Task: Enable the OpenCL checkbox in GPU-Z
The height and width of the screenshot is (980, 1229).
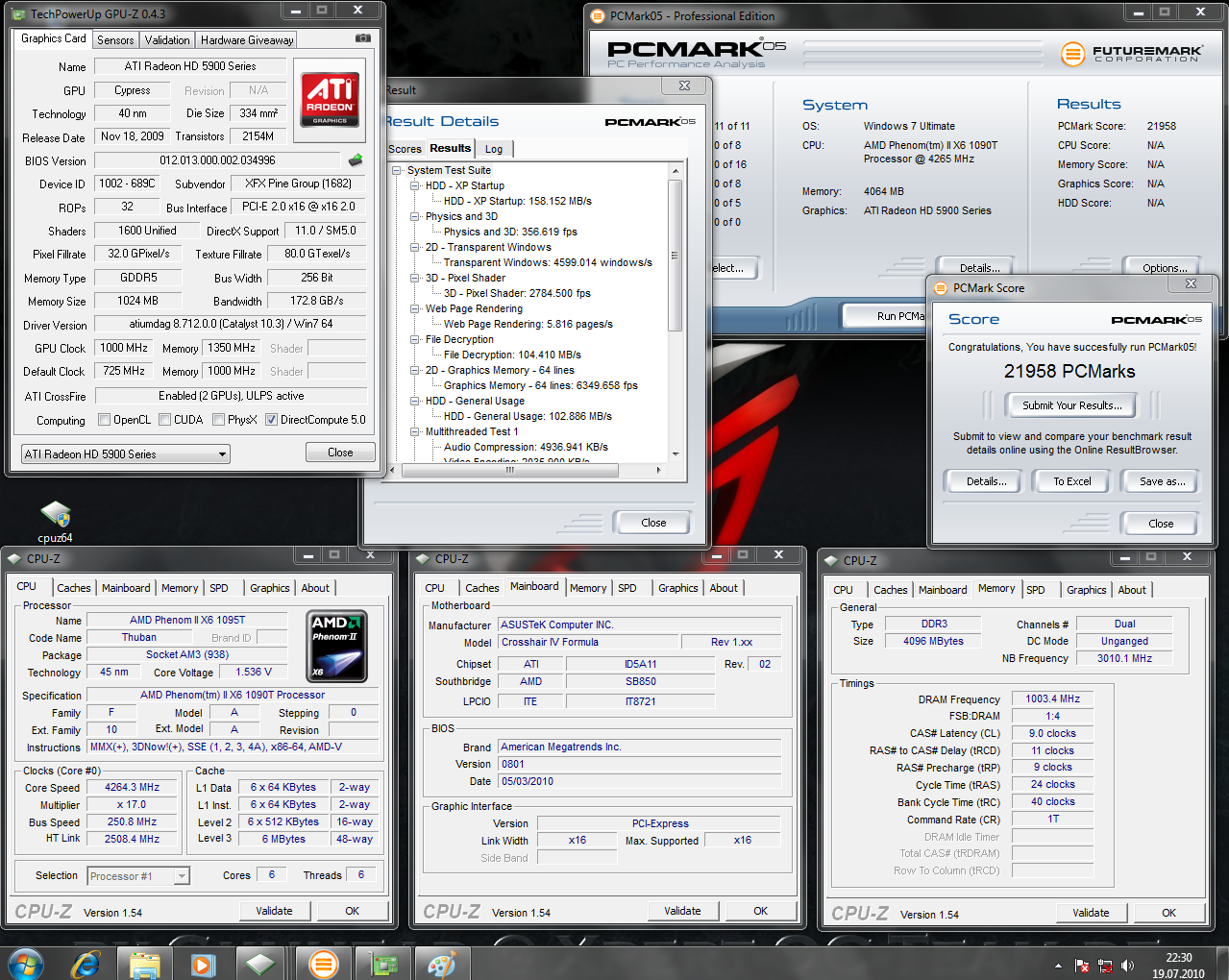Action: click(x=105, y=420)
